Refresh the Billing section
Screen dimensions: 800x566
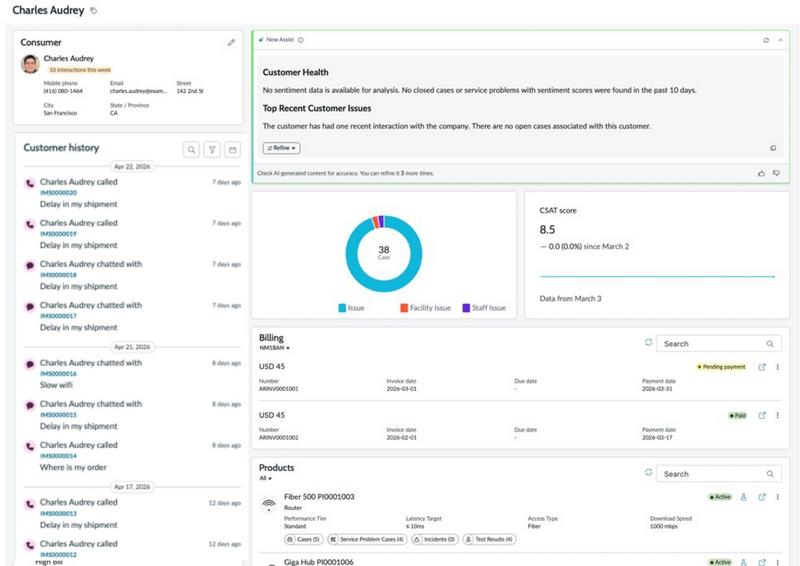(x=648, y=342)
